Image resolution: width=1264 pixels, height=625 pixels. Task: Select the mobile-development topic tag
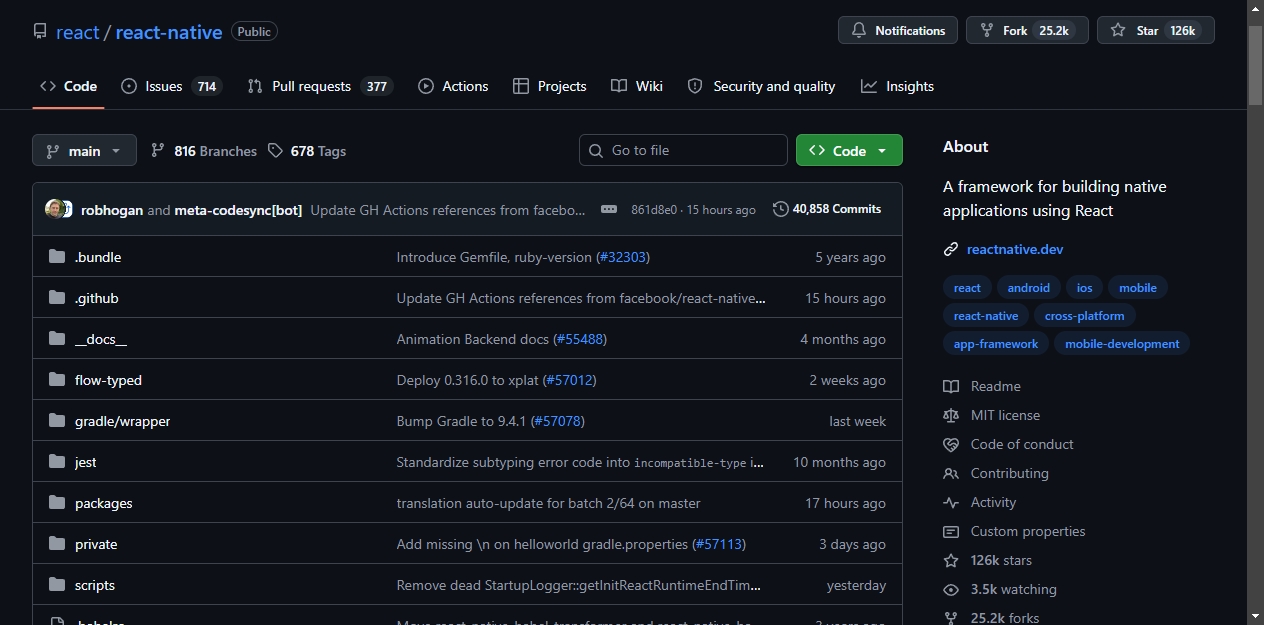tap(1122, 344)
